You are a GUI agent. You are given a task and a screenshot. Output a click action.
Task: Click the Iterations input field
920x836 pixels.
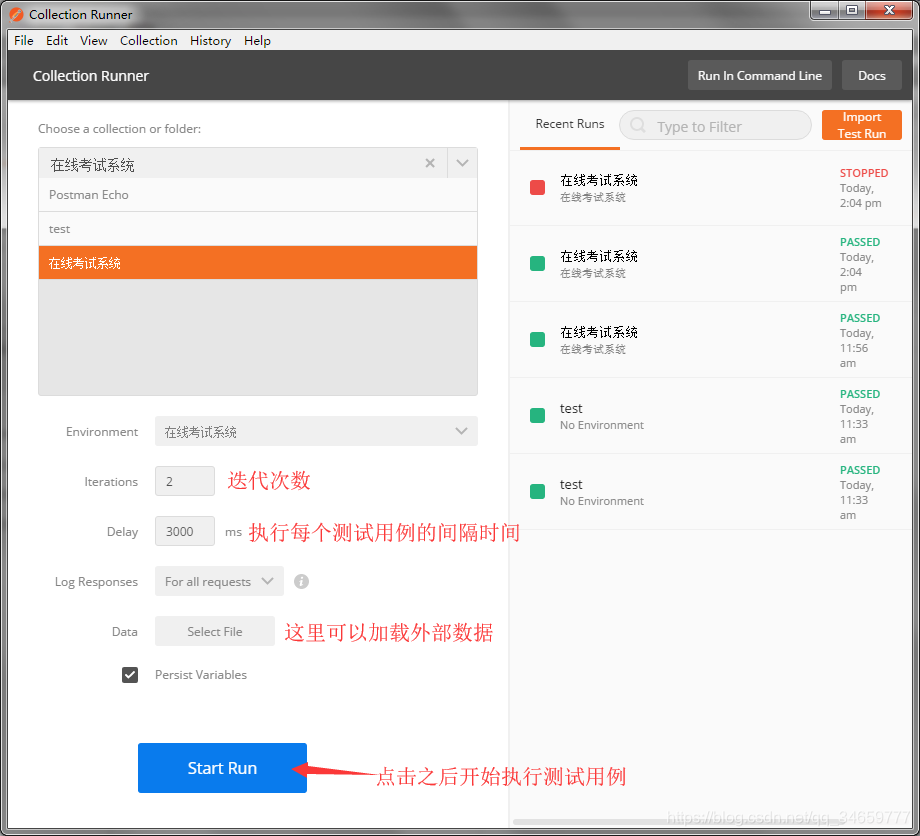(185, 481)
